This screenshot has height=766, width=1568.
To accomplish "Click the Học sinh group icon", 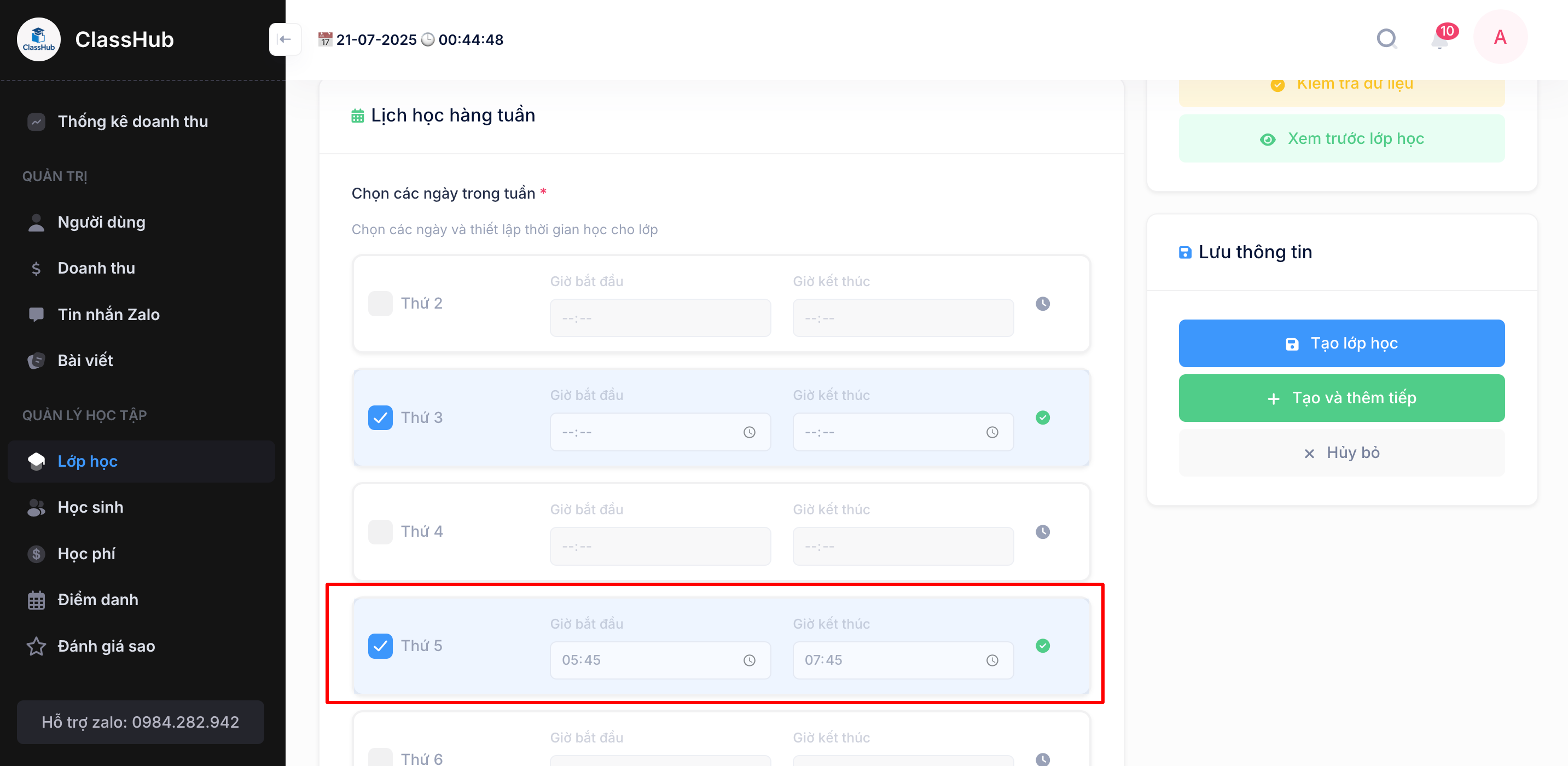I will (x=36, y=507).
